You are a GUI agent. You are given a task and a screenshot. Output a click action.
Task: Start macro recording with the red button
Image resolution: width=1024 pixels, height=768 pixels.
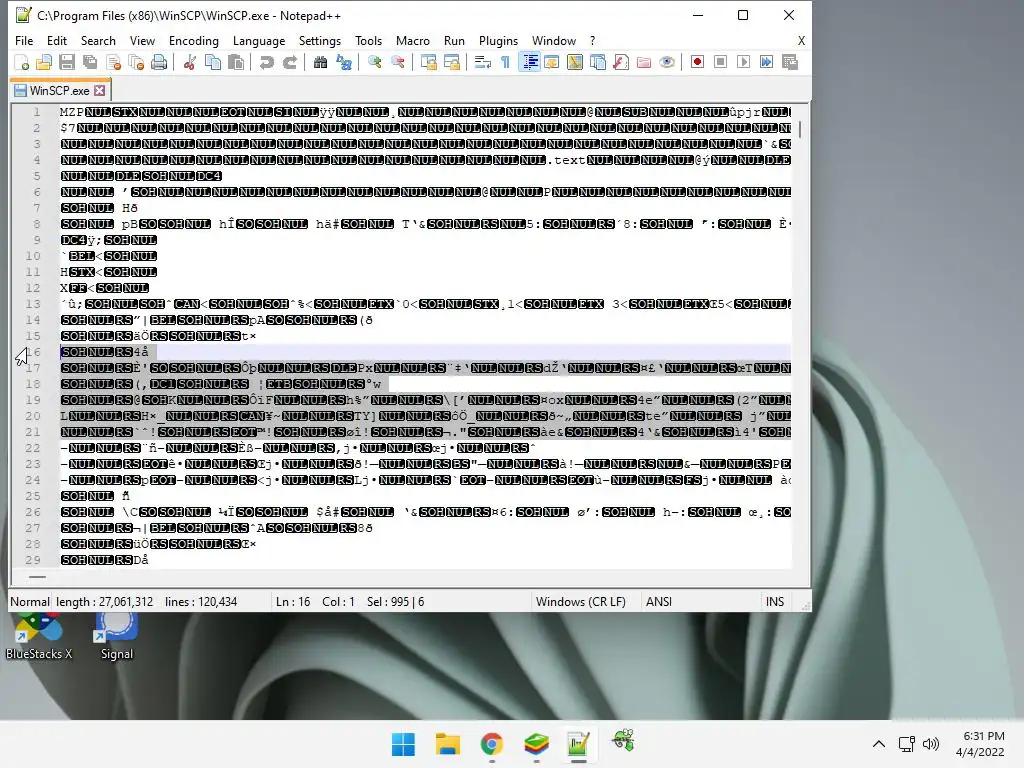[697, 63]
